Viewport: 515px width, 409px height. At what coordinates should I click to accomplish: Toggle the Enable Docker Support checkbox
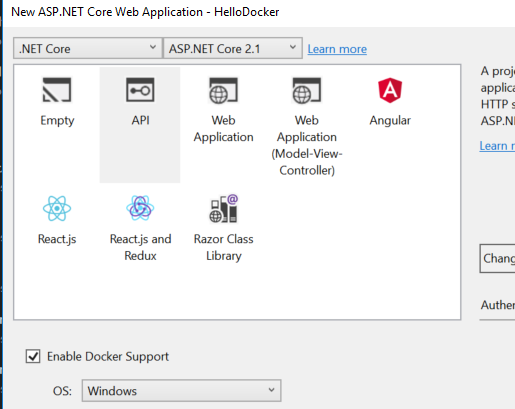point(33,356)
